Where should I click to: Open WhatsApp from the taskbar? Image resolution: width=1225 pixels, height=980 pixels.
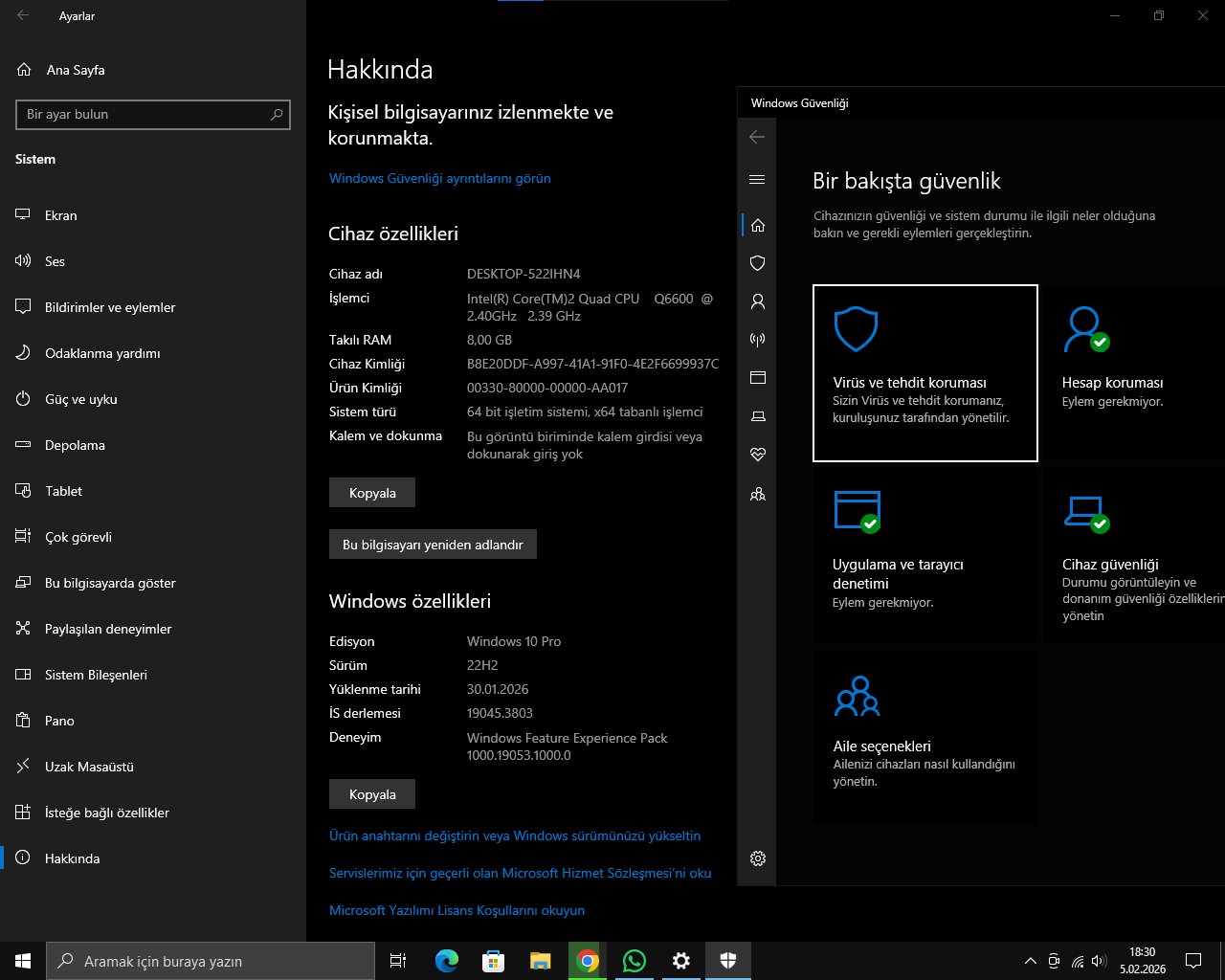pos(635,961)
